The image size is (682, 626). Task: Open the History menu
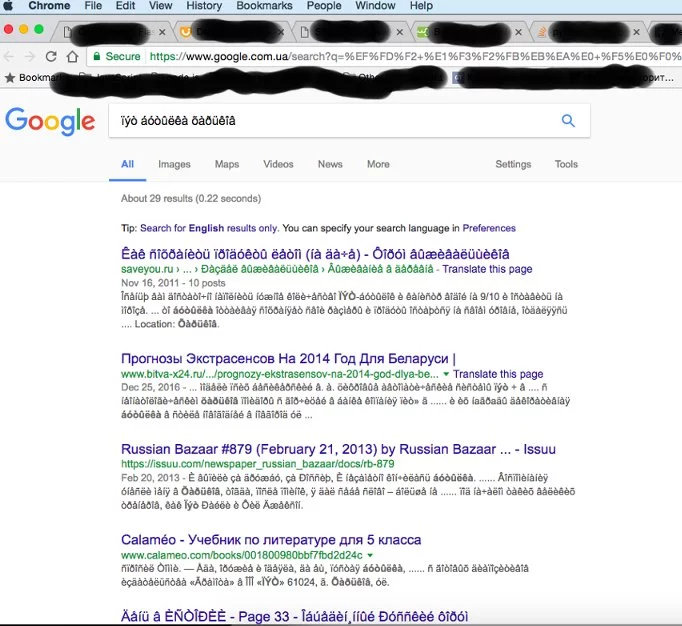coord(204,6)
